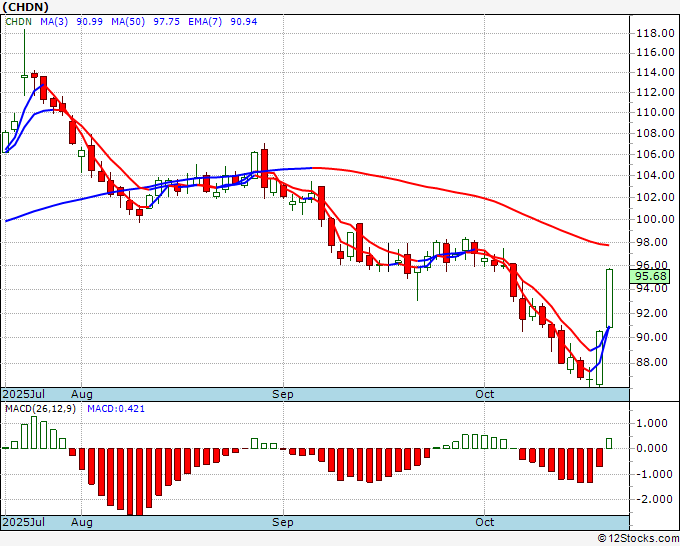
Task: Click the -2.000 MACD axis label
Action: coord(652,499)
